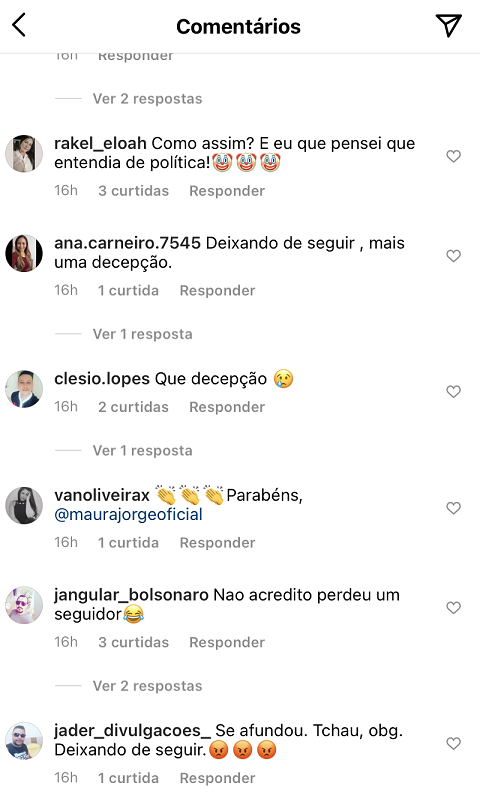Like ana.carneiro.7545's comment heart icon
The width and height of the screenshot is (480, 795).
coord(454,256)
